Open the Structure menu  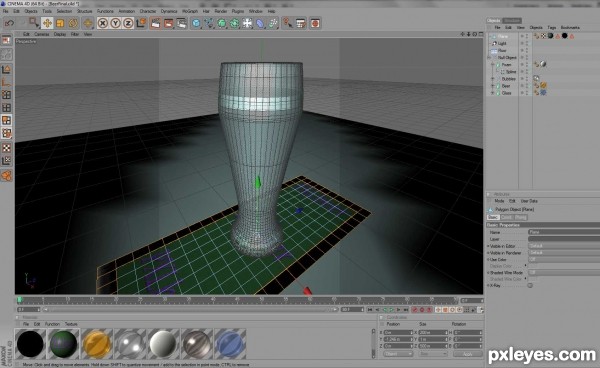84,11
